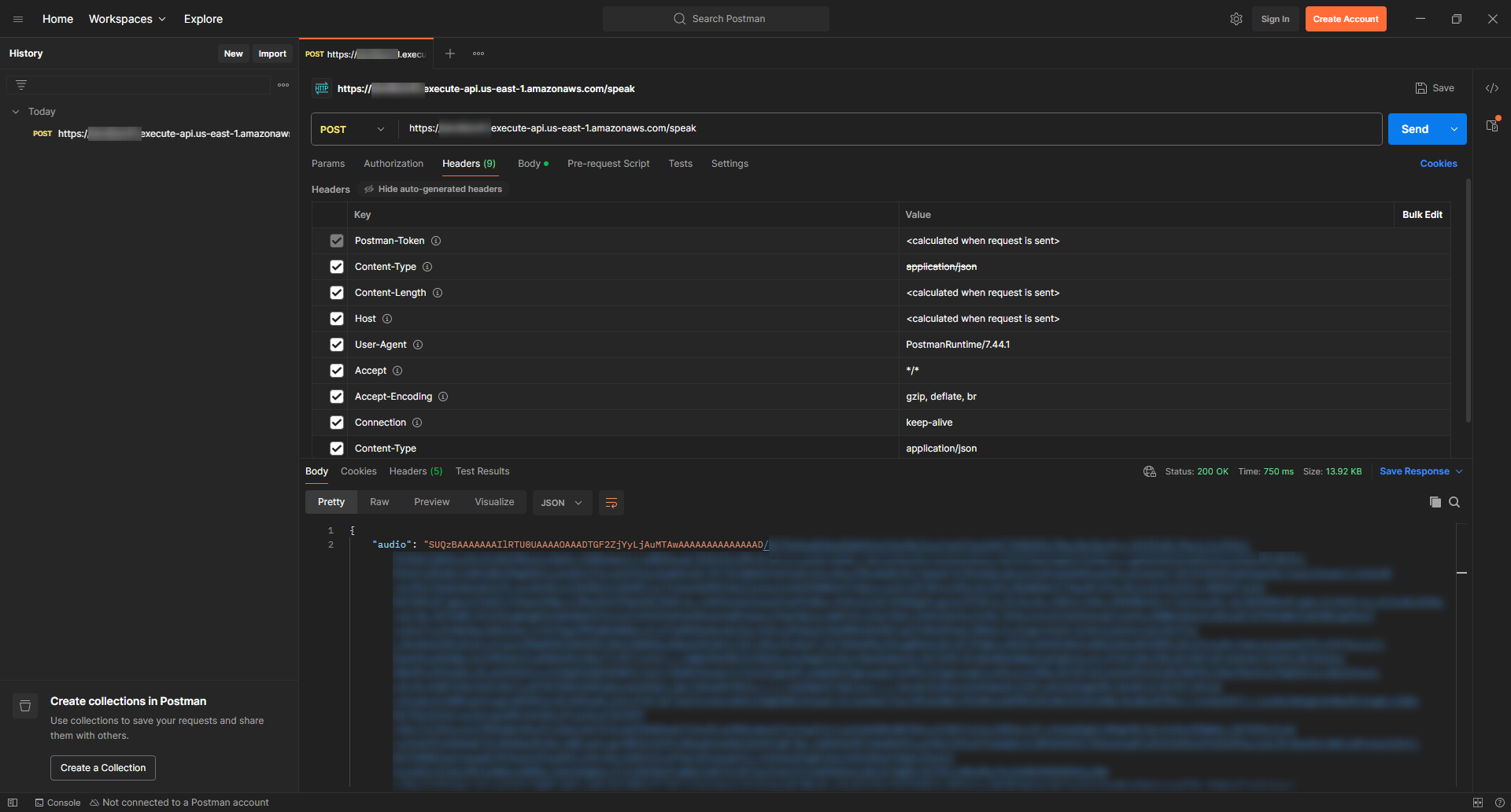Switch to the Params tab
Image resolution: width=1511 pixels, height=812 pixels.
328,164
